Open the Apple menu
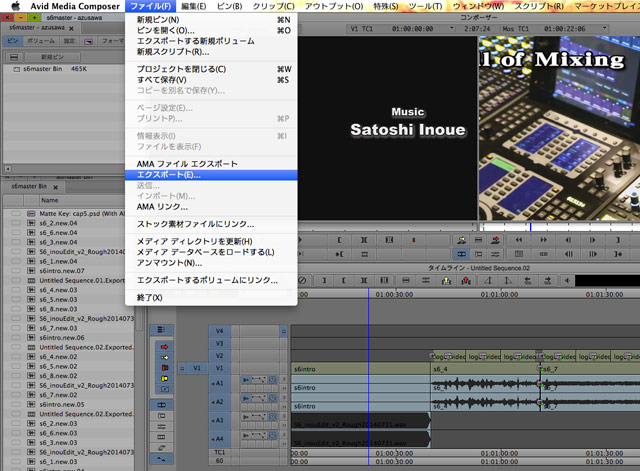This screenshot has width=640, height=471. tap(15, 6)
